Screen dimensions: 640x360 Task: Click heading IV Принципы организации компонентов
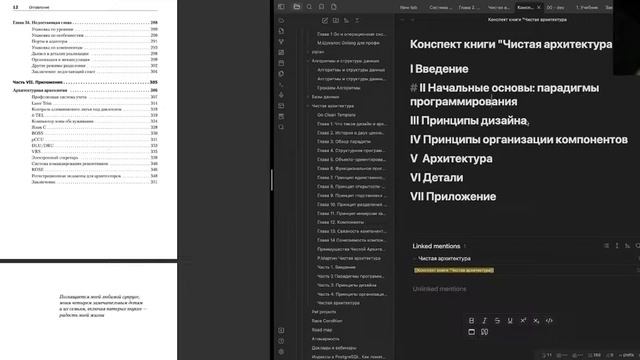(x=518, y=140)
